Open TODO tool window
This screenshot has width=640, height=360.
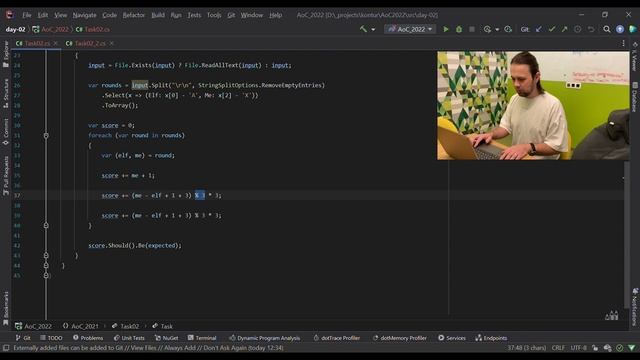pyautogui.click(x=51, y=338)
